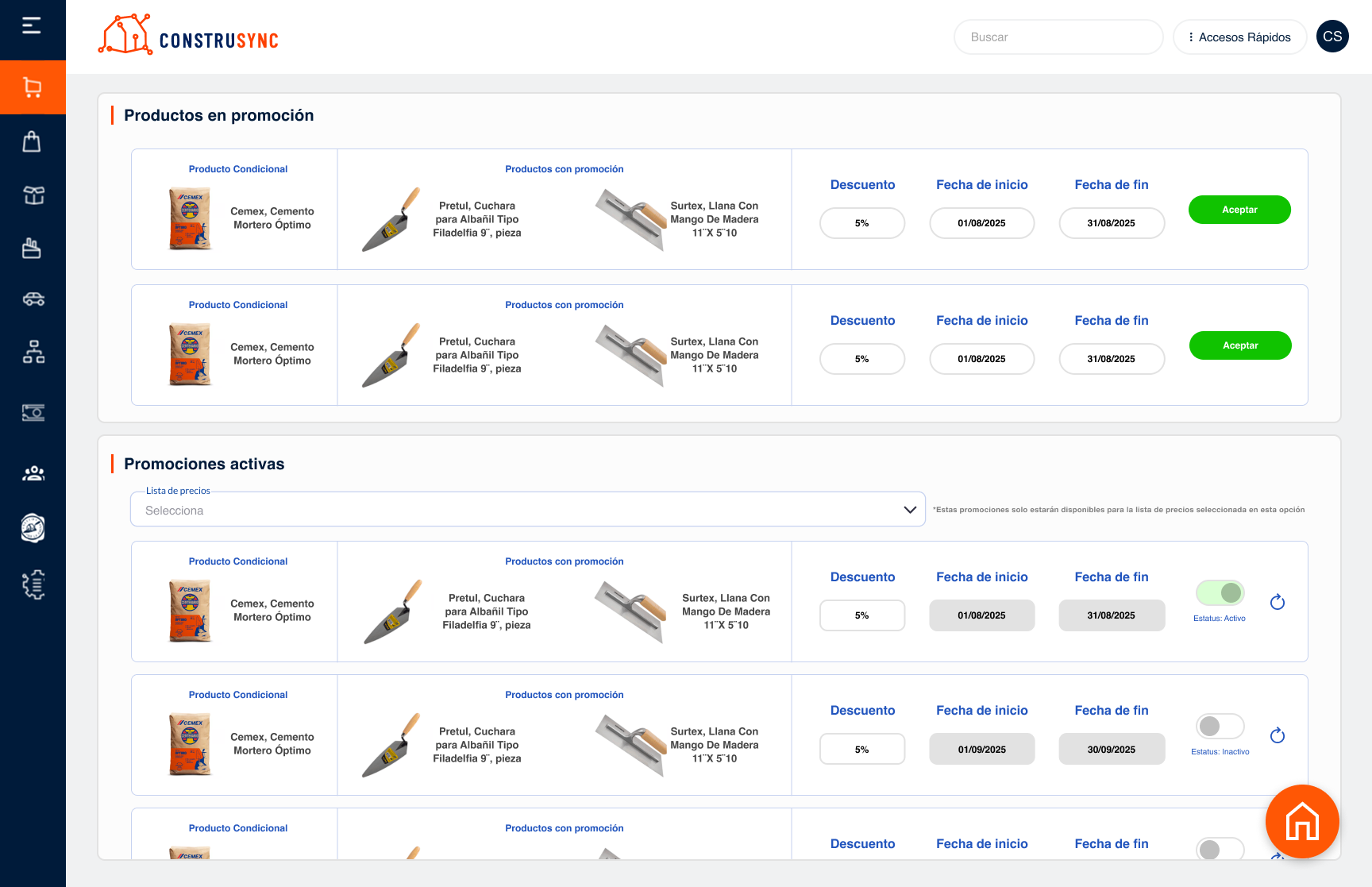Click greyed 31/08/2025 date in active promotion
The height and width of the screenshot is (887, 1372).
[1112, 615]
